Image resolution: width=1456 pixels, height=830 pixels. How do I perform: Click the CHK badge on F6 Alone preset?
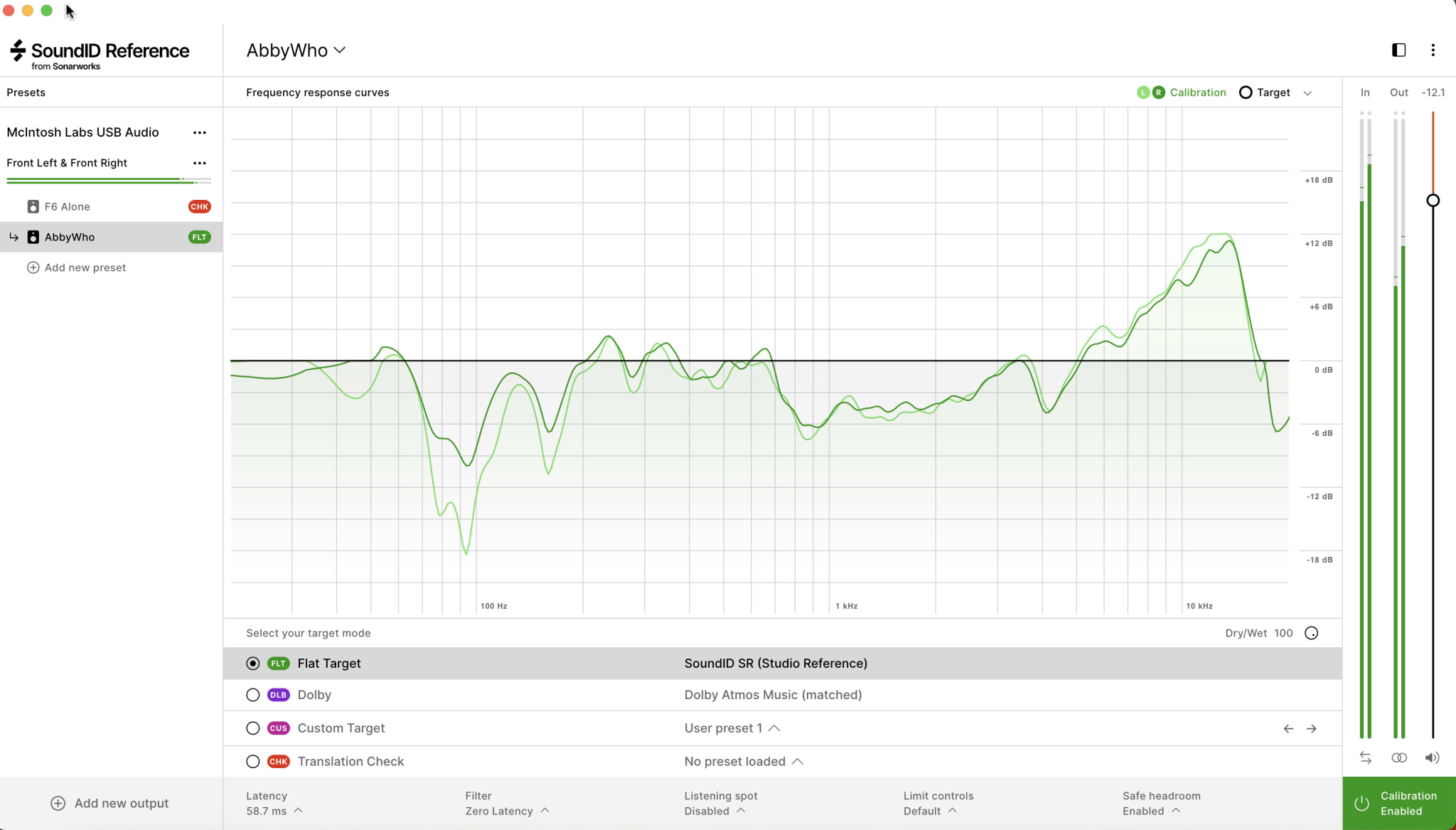(200, 207)
